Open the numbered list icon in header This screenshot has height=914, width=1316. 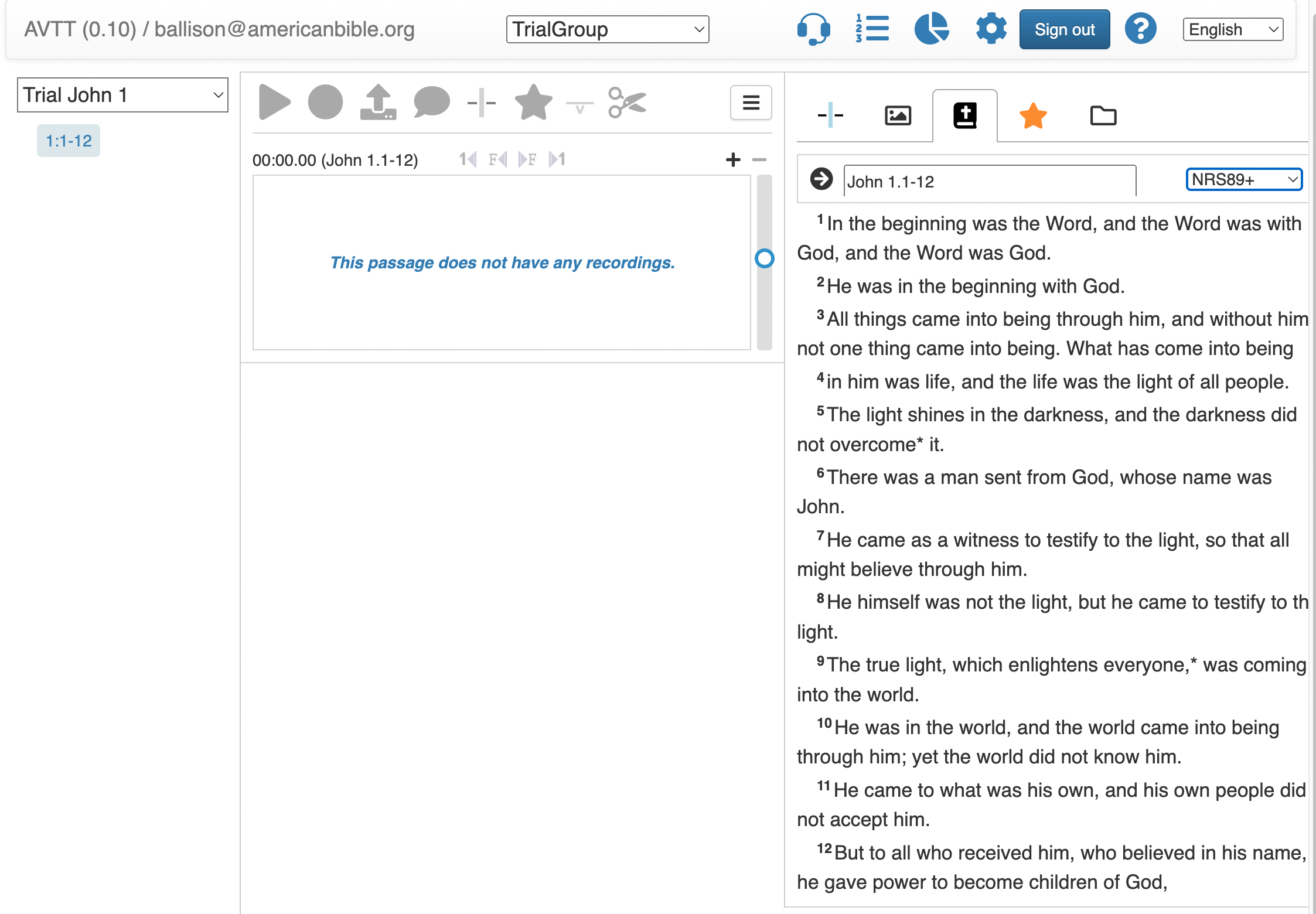click(872, 29)
